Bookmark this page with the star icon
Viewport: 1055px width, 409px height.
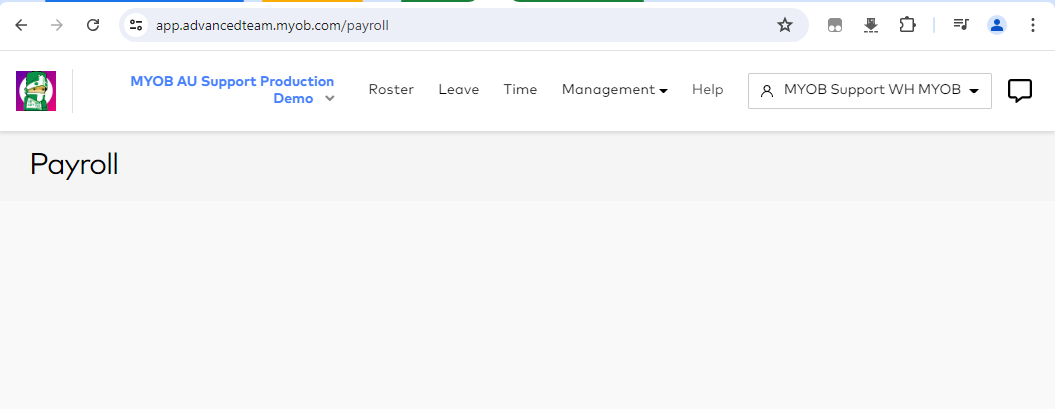coord(785,25)
